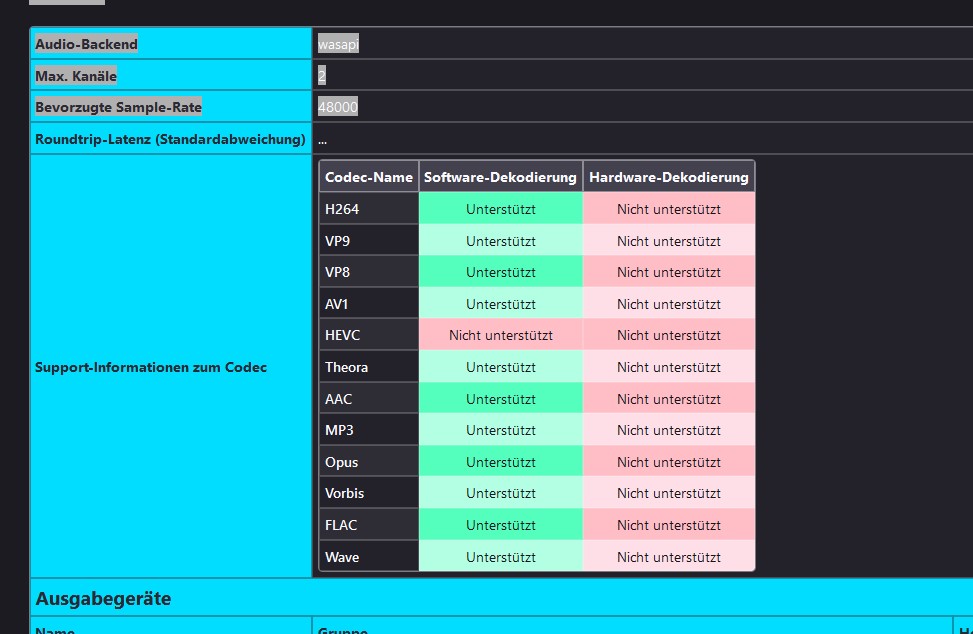Screen dimensions: 973x634
Task: Select the Bevorzugte Sample-Rate label
Action: point(119,107)
